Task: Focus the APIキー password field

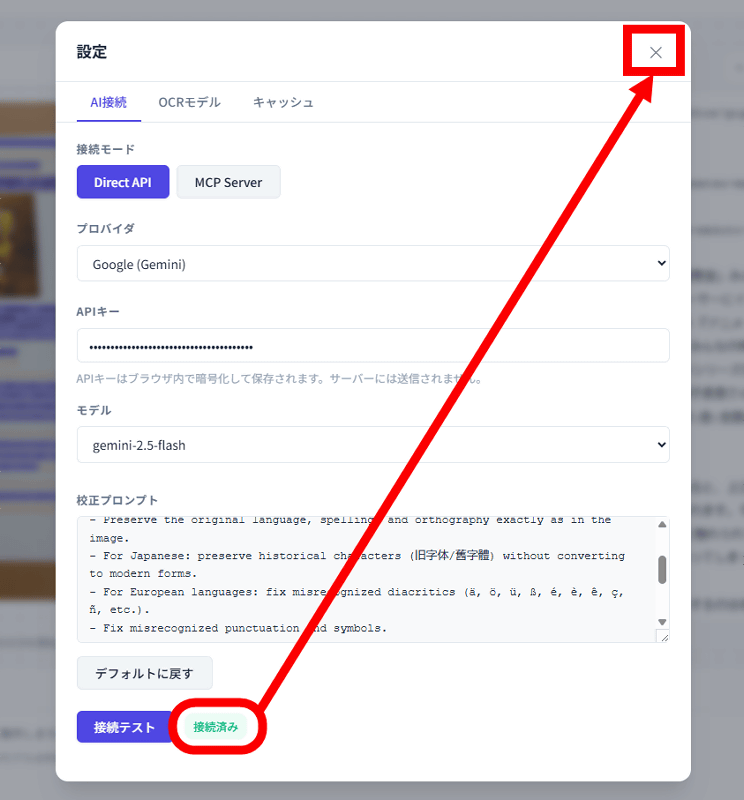Action: 373,346
